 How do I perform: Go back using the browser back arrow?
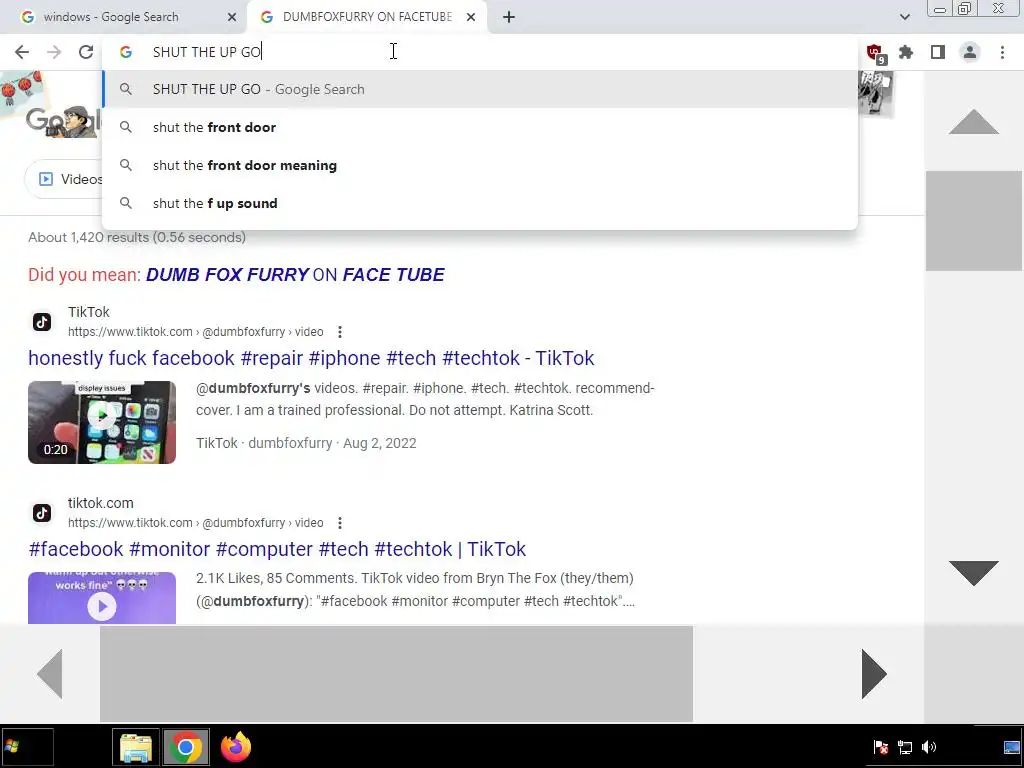(22, 52)
